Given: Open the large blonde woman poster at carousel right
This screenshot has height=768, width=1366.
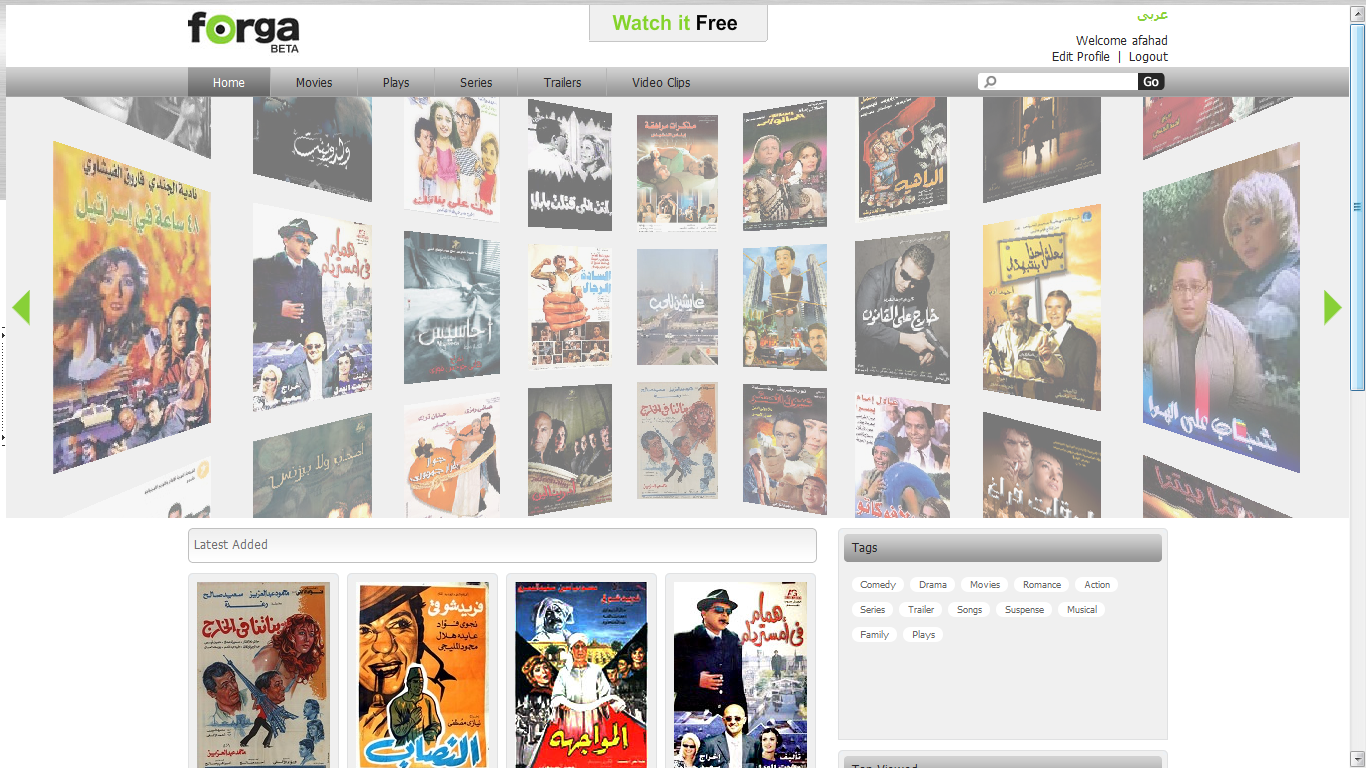Looking at the screenshot, I should tap(1221, 307).
